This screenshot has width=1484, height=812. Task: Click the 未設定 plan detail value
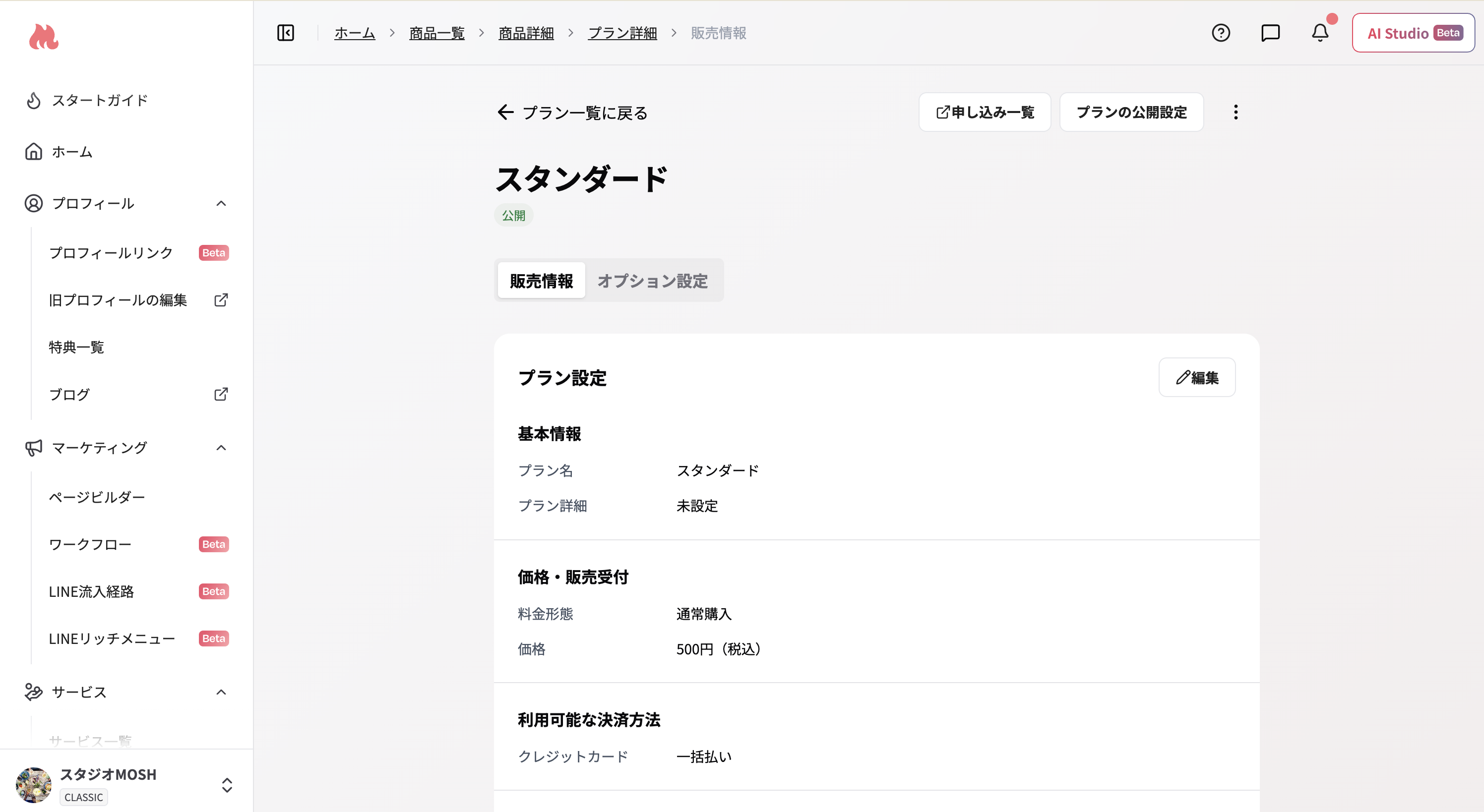696,506
